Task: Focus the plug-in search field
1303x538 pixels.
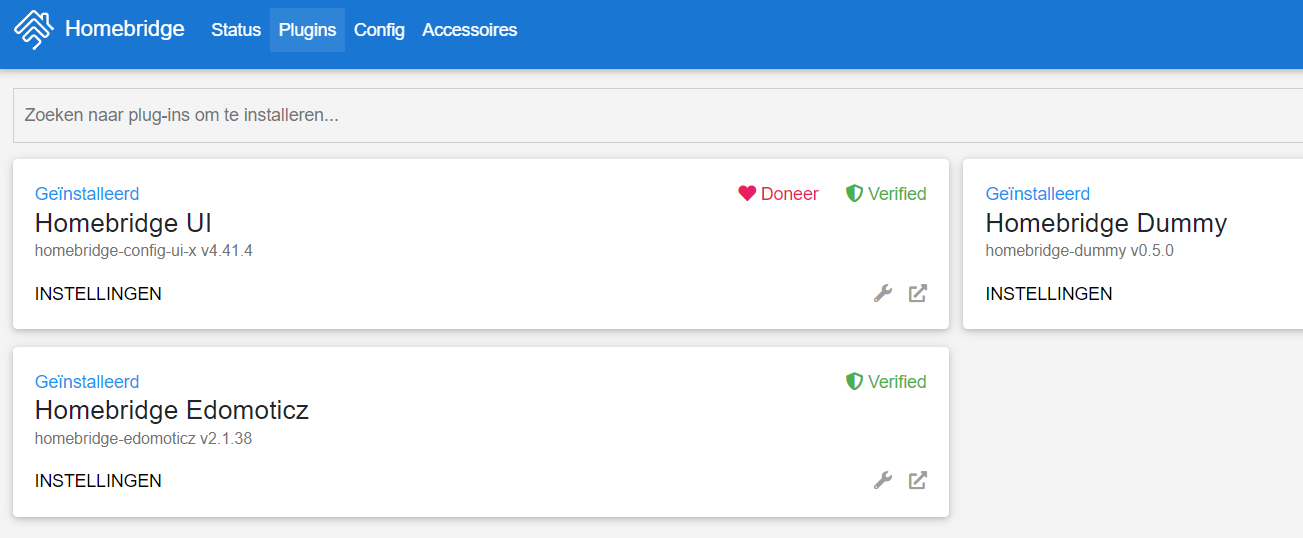Action: (650, 115)
